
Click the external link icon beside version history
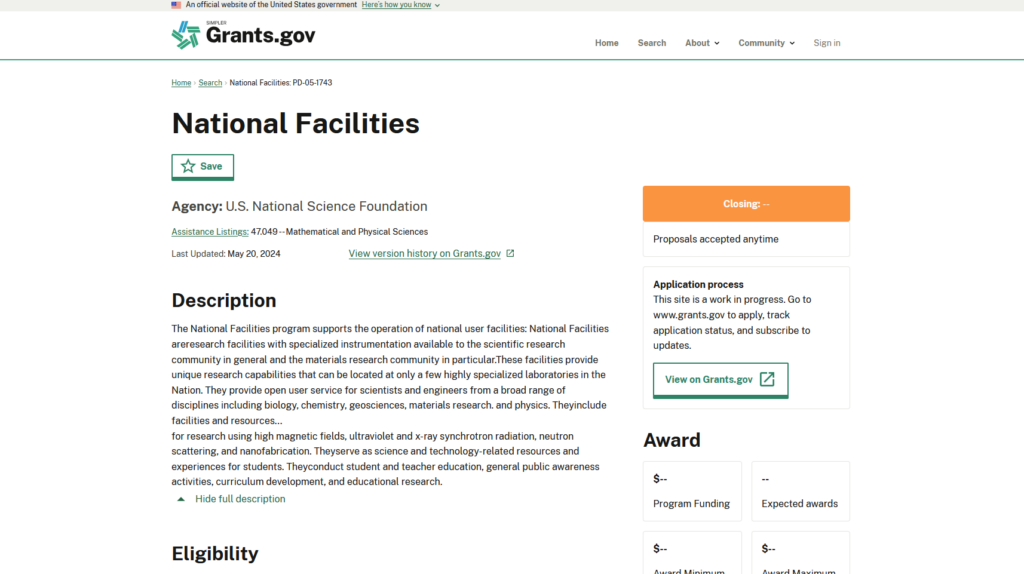click(510, 253)
